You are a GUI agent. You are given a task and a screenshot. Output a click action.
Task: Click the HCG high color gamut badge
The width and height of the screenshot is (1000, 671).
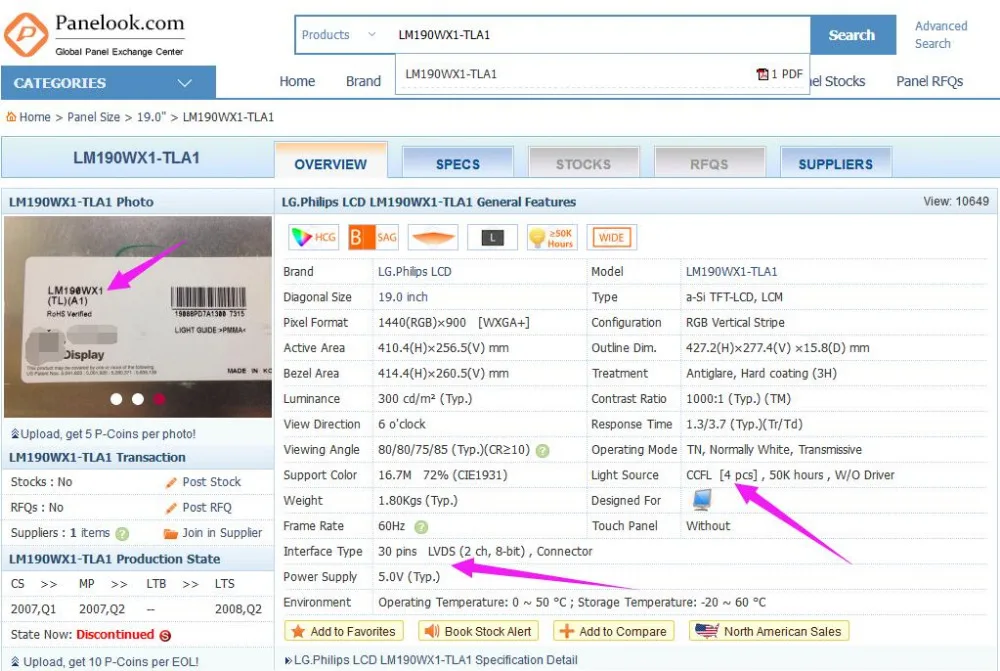313,237
